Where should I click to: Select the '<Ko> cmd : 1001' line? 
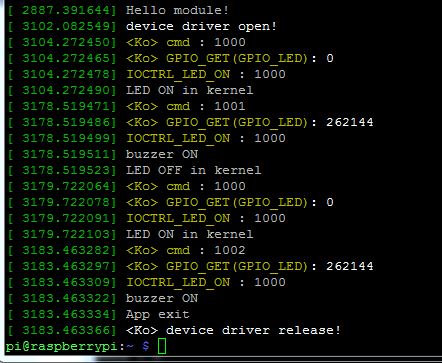pyautogui.click(x=186, y=106)
